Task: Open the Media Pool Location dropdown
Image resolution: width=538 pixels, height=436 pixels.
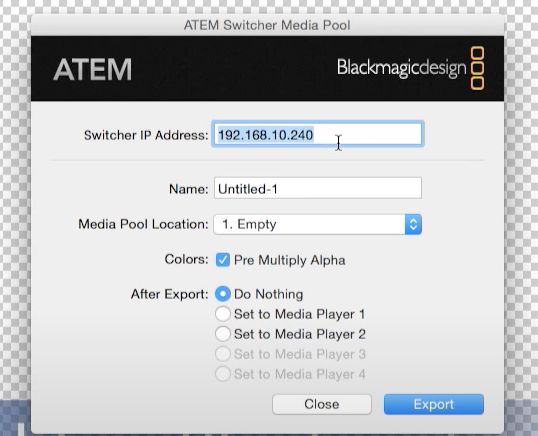Action: 318,224
